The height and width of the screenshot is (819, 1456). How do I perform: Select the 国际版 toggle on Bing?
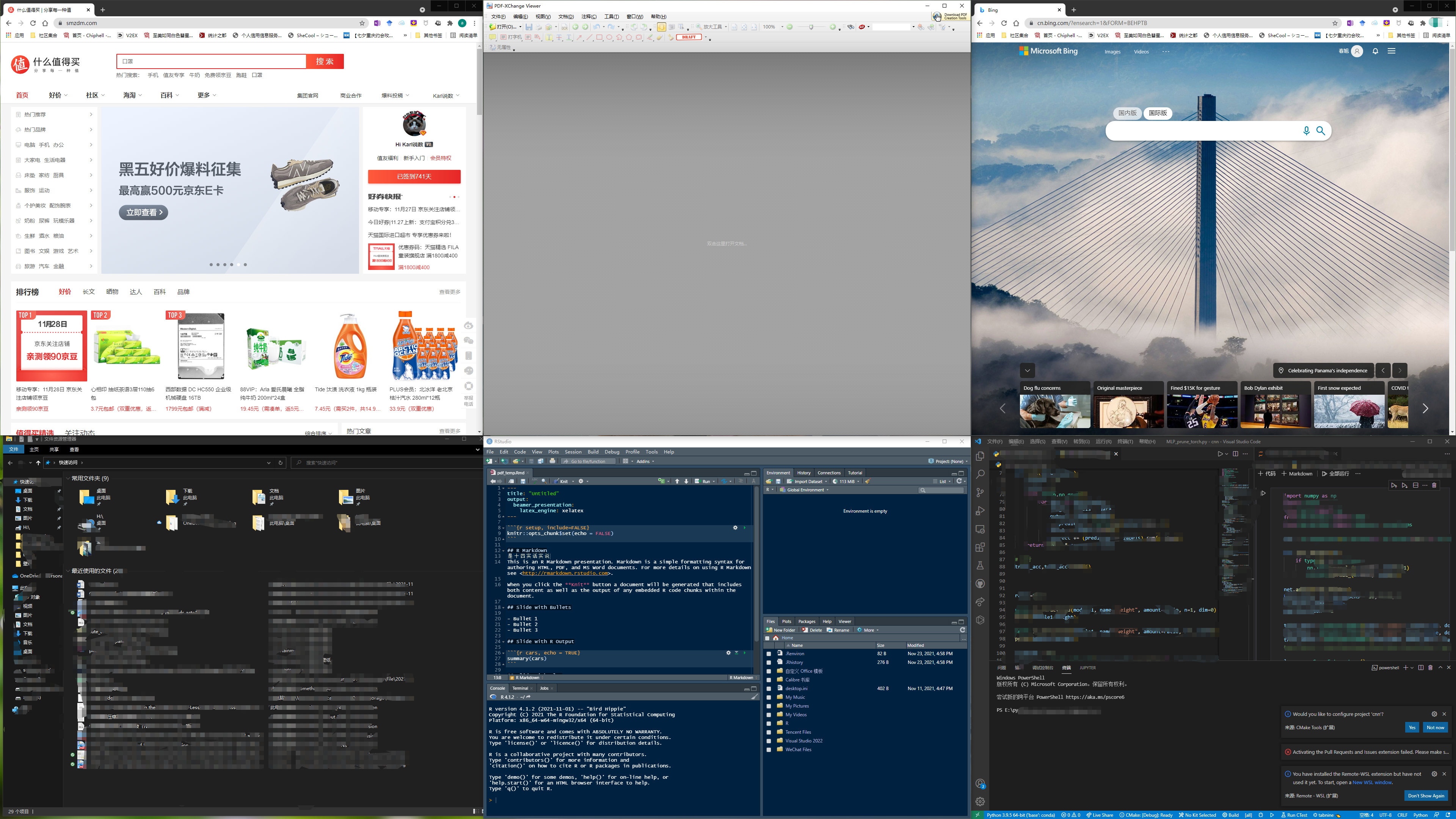[x=1158, y=113]
